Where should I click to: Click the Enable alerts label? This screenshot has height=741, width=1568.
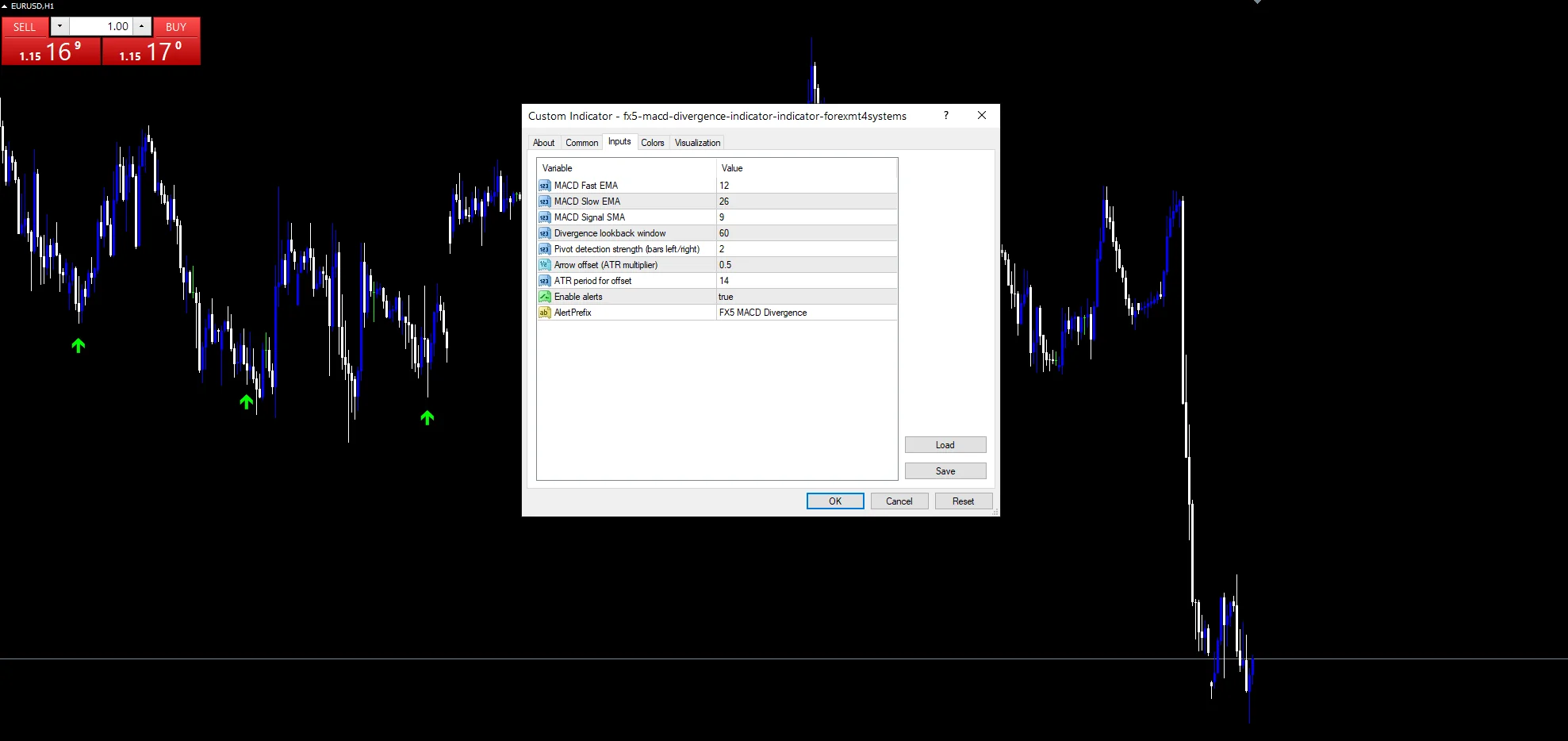578,297
